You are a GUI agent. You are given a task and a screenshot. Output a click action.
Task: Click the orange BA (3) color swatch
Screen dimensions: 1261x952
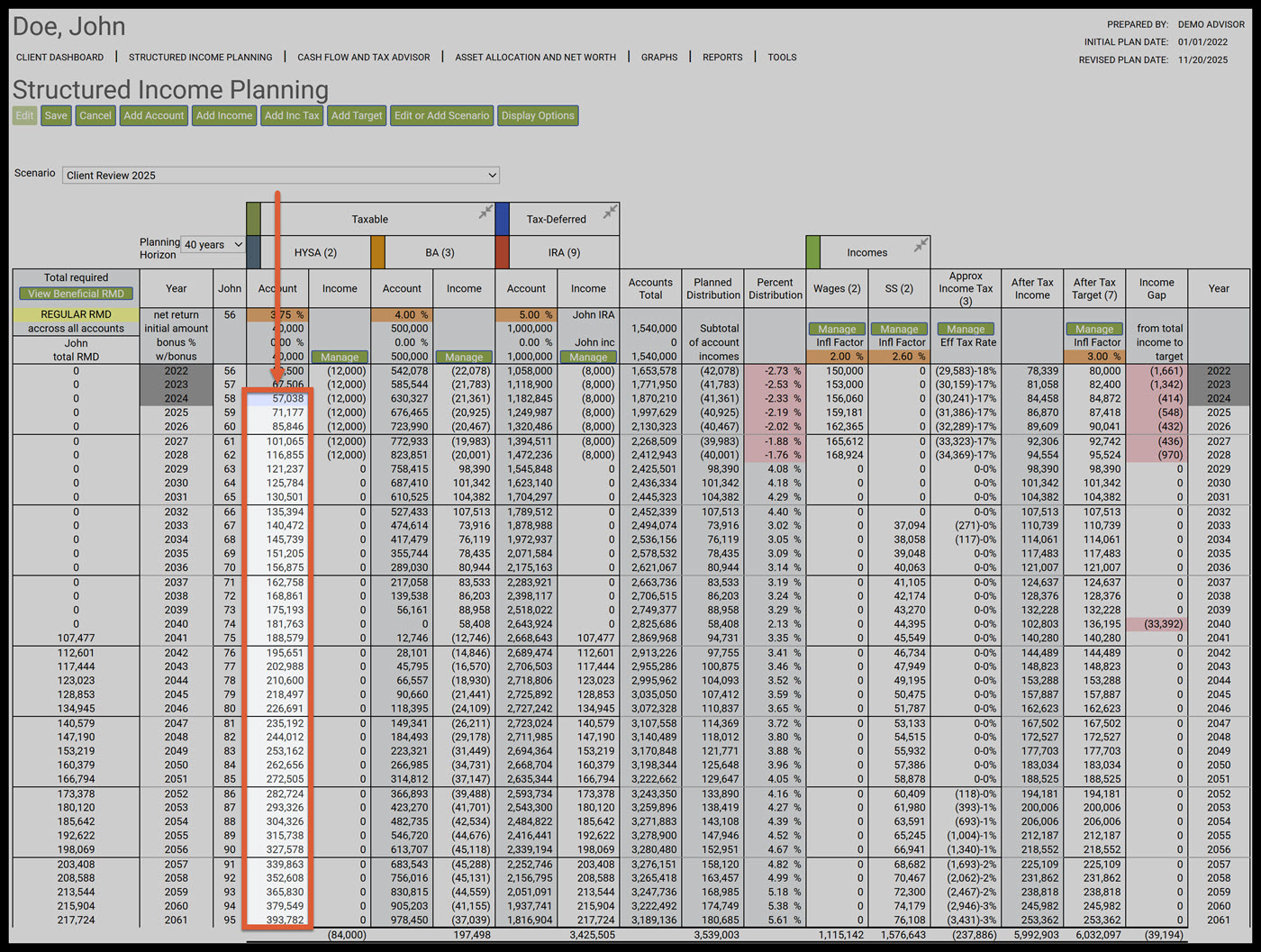378,252
